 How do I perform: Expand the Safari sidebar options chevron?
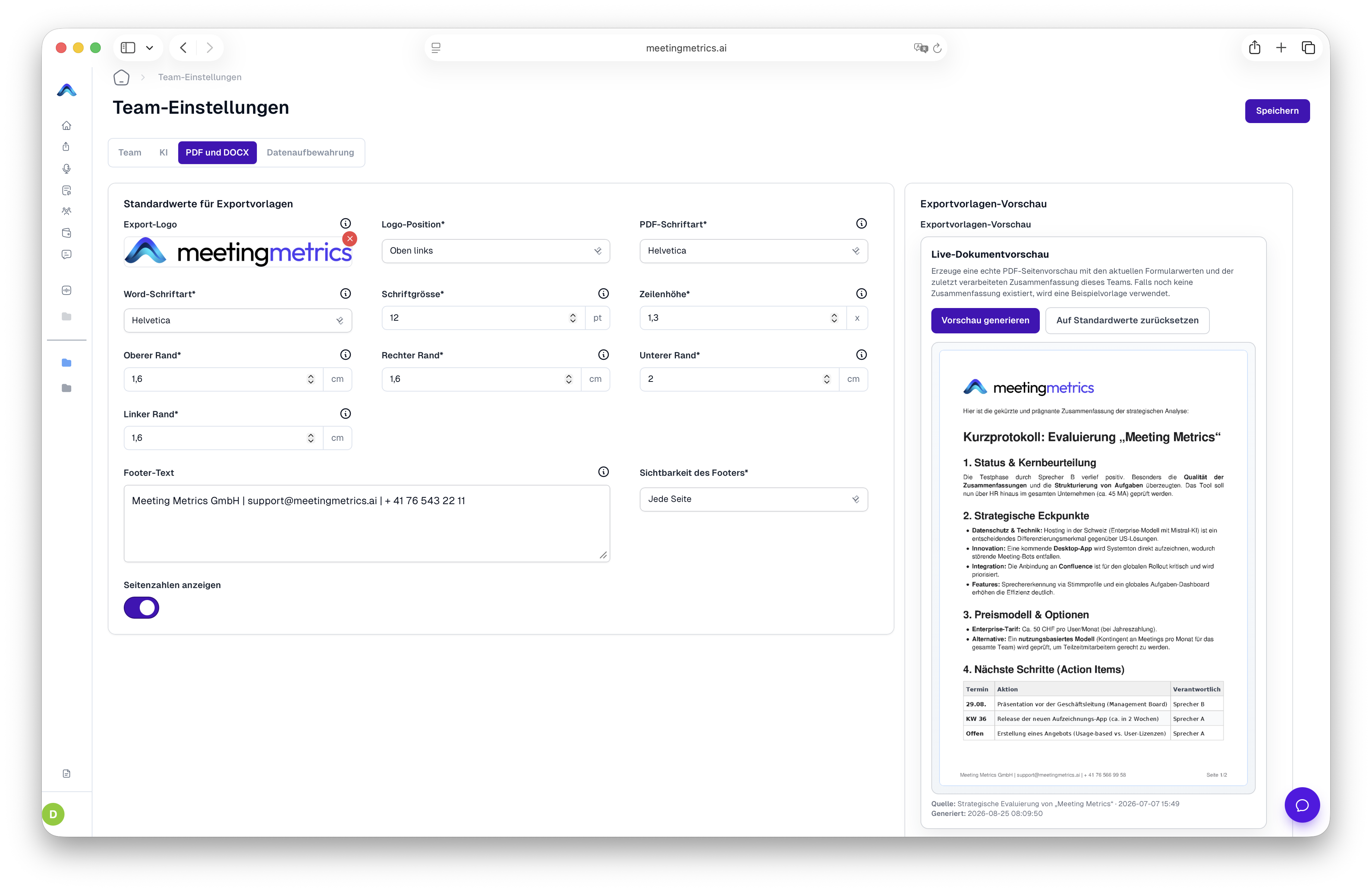click(x=149, y=48)
